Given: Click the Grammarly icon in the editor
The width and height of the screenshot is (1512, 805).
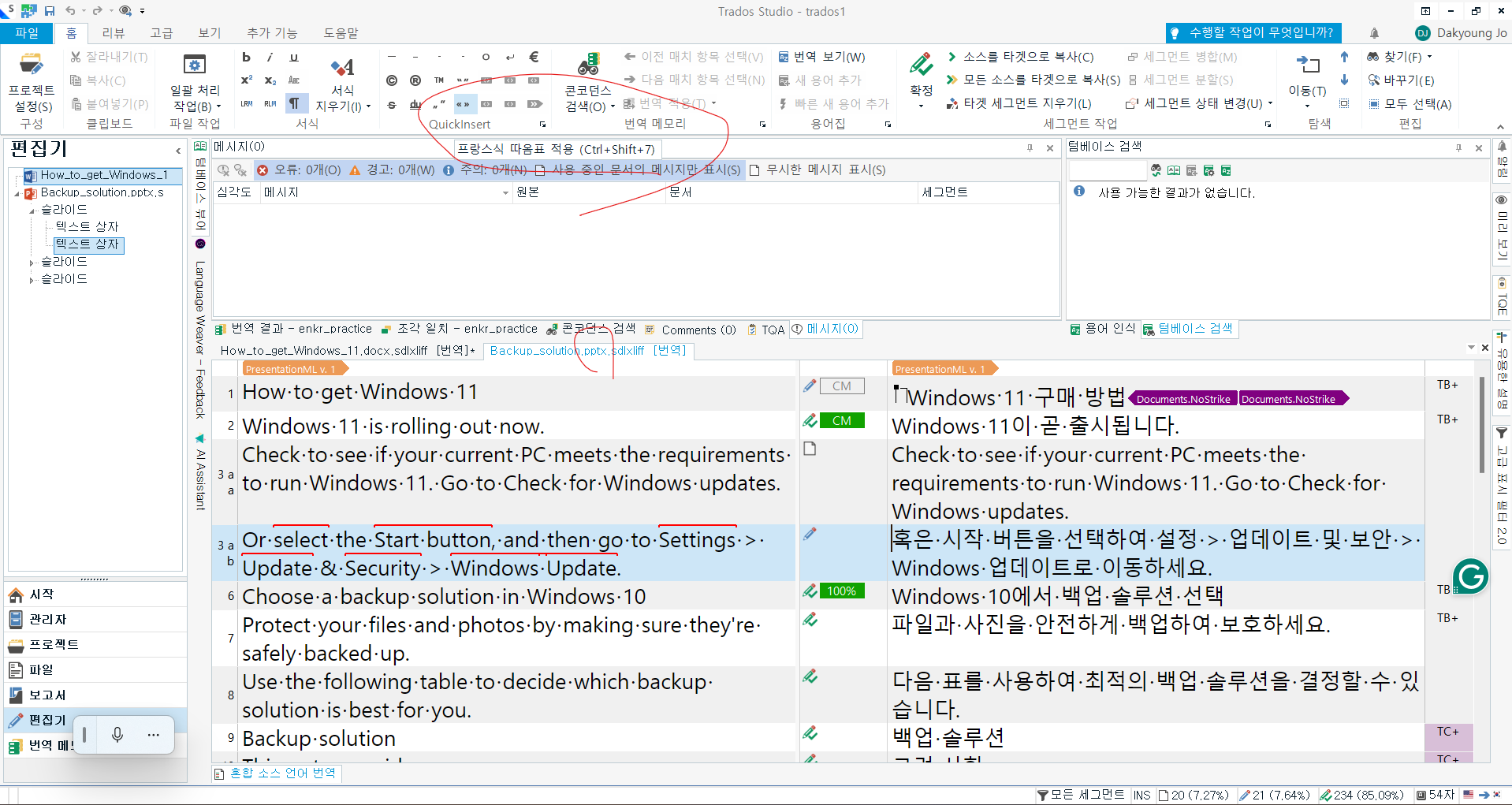Looking at the screenshot, I should (1470, 576).
